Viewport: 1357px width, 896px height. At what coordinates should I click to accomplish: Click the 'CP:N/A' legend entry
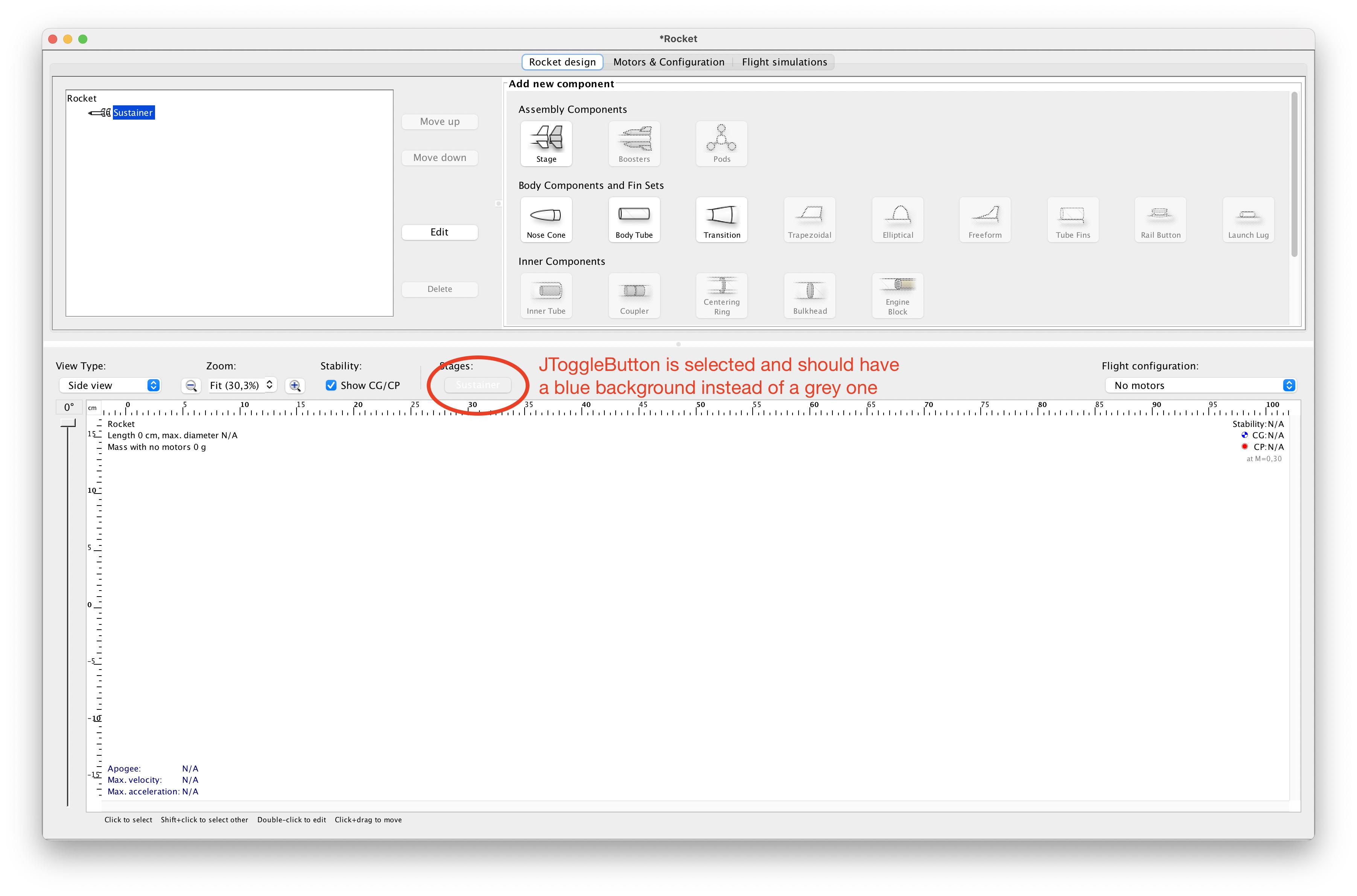tap(1269, 447)
